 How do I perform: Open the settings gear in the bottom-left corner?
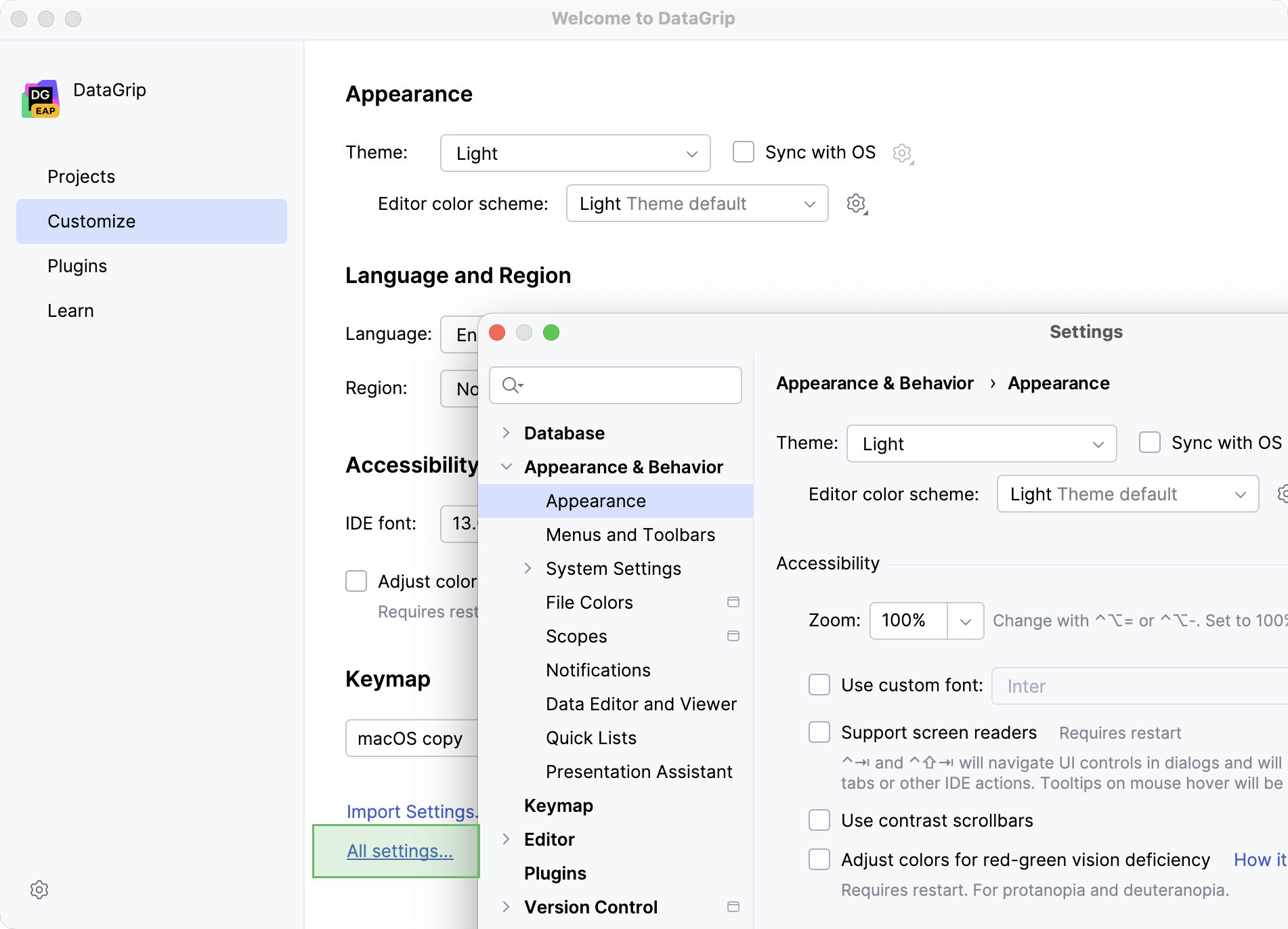click(x=39, y=890)
